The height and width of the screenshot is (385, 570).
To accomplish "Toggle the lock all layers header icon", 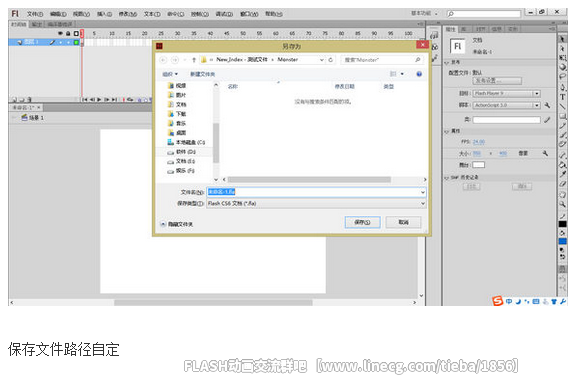I will tap(68, 33).
